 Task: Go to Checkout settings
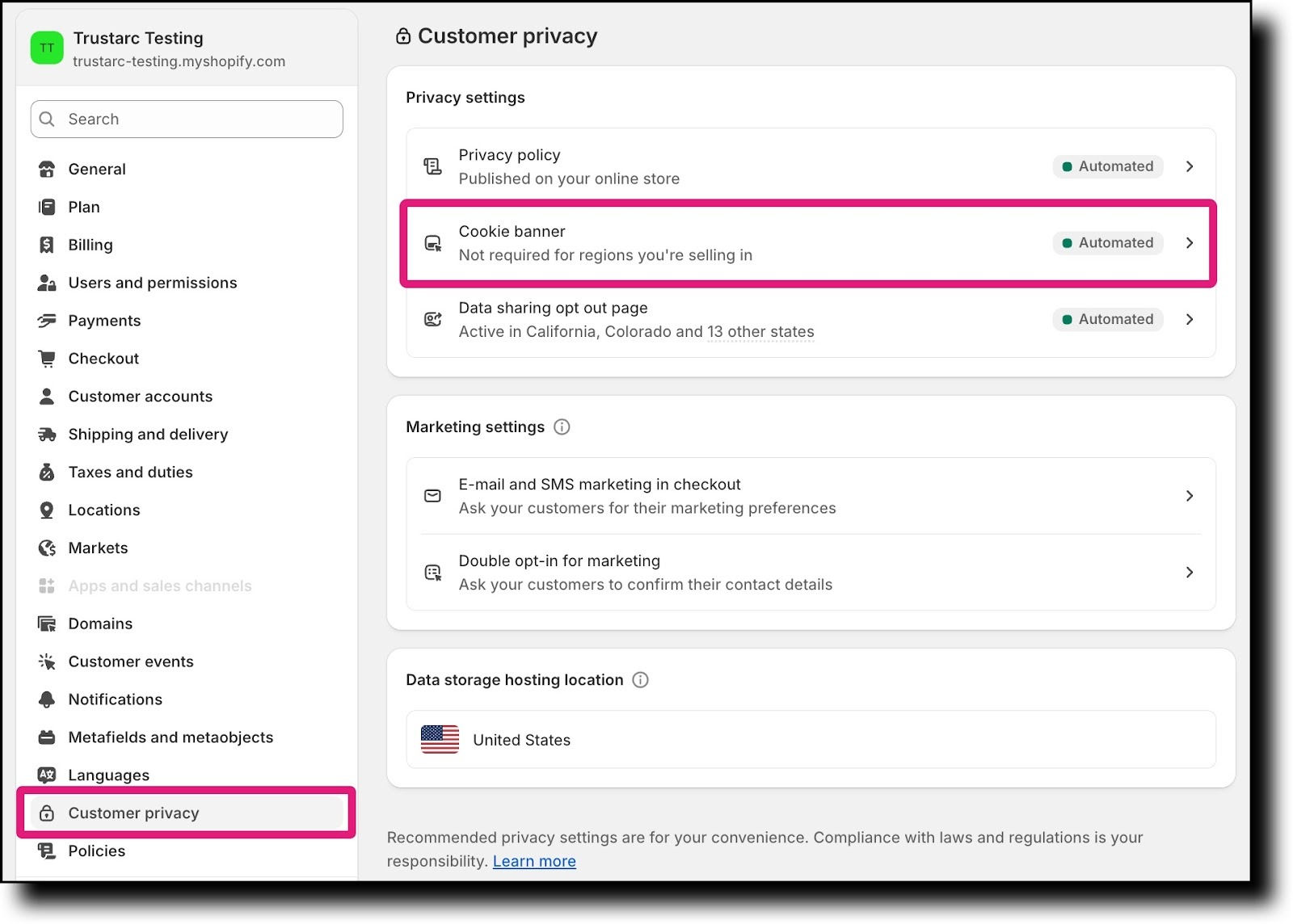pos(187,359)
